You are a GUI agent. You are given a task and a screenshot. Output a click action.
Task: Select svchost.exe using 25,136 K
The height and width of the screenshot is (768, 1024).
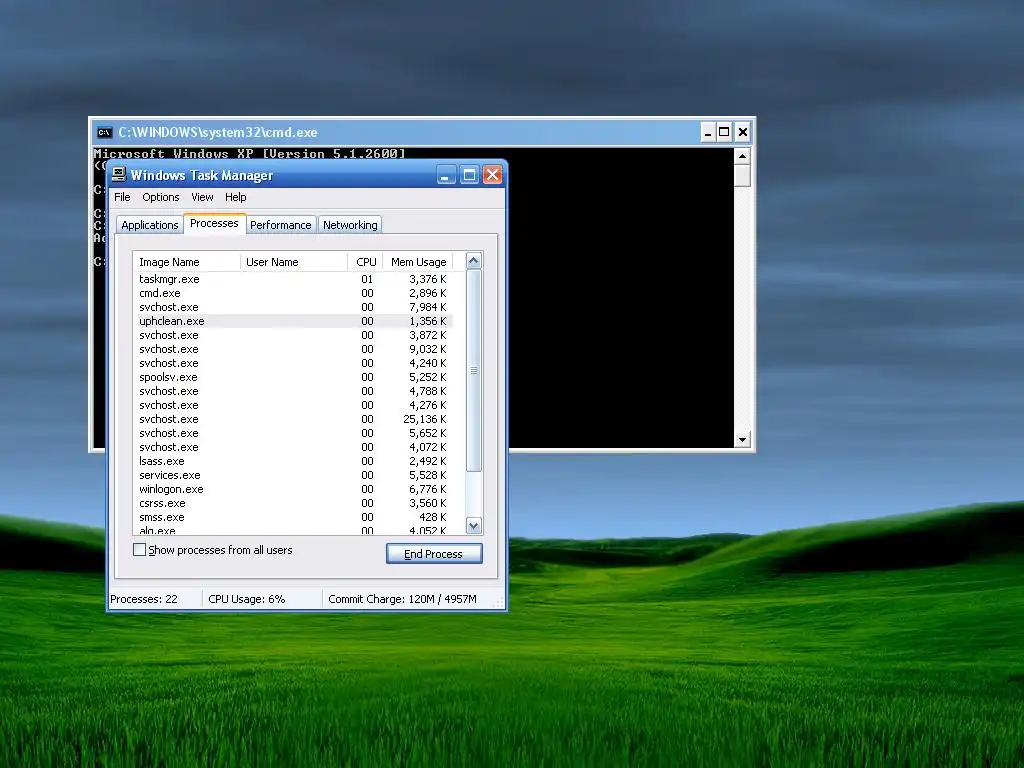[x=293, y=419]
